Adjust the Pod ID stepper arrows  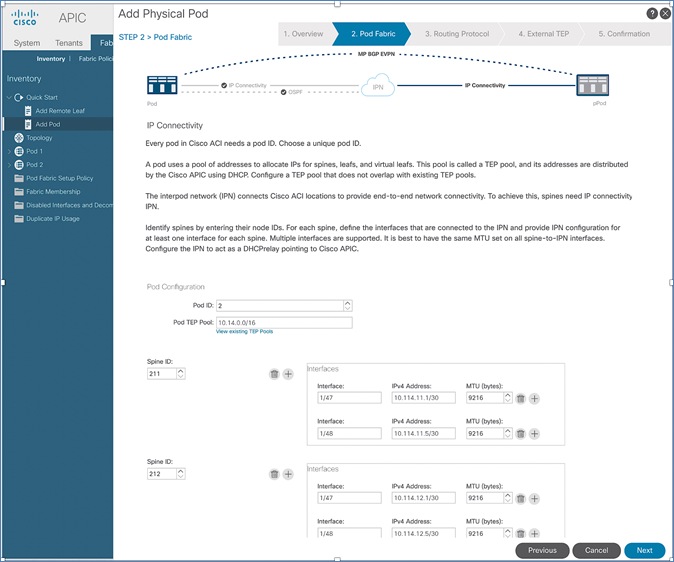(348, 306)
